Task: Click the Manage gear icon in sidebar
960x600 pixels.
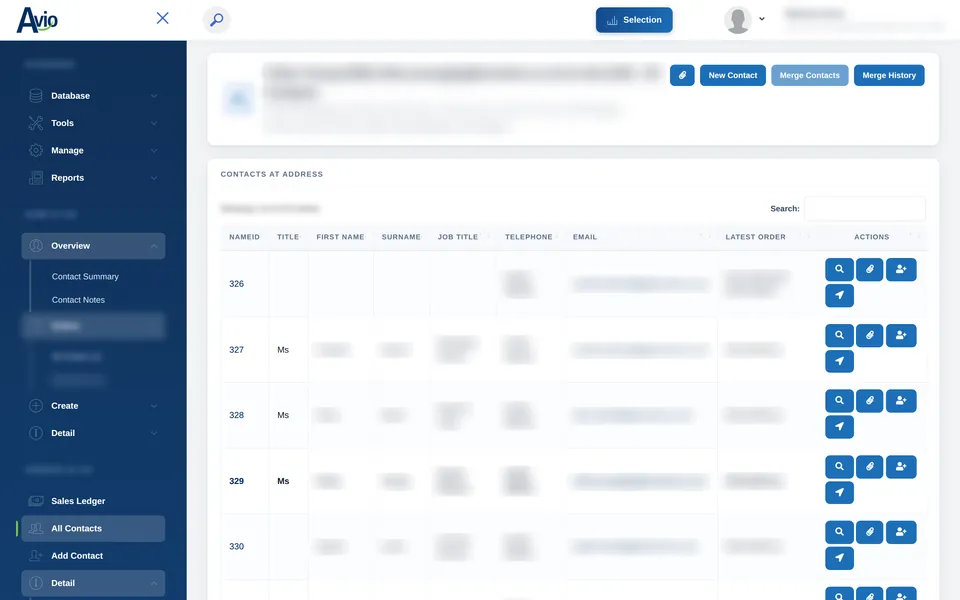Action: [36, 151]
